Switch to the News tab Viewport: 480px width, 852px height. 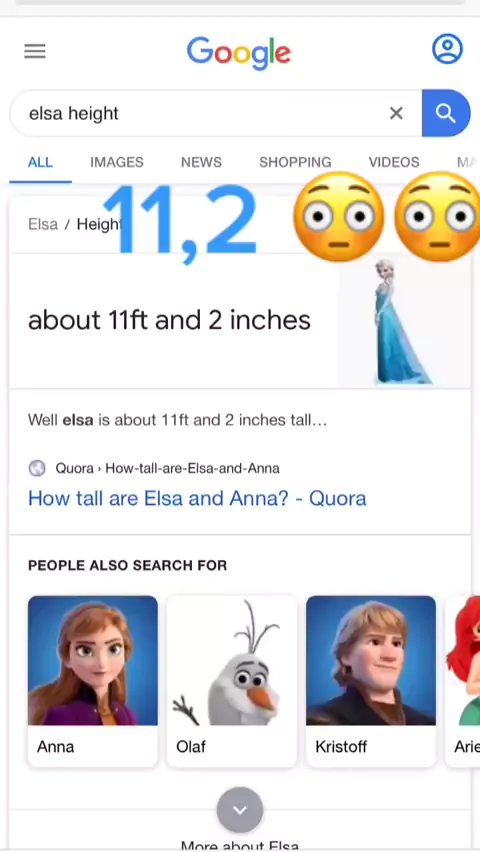[201, 162]
